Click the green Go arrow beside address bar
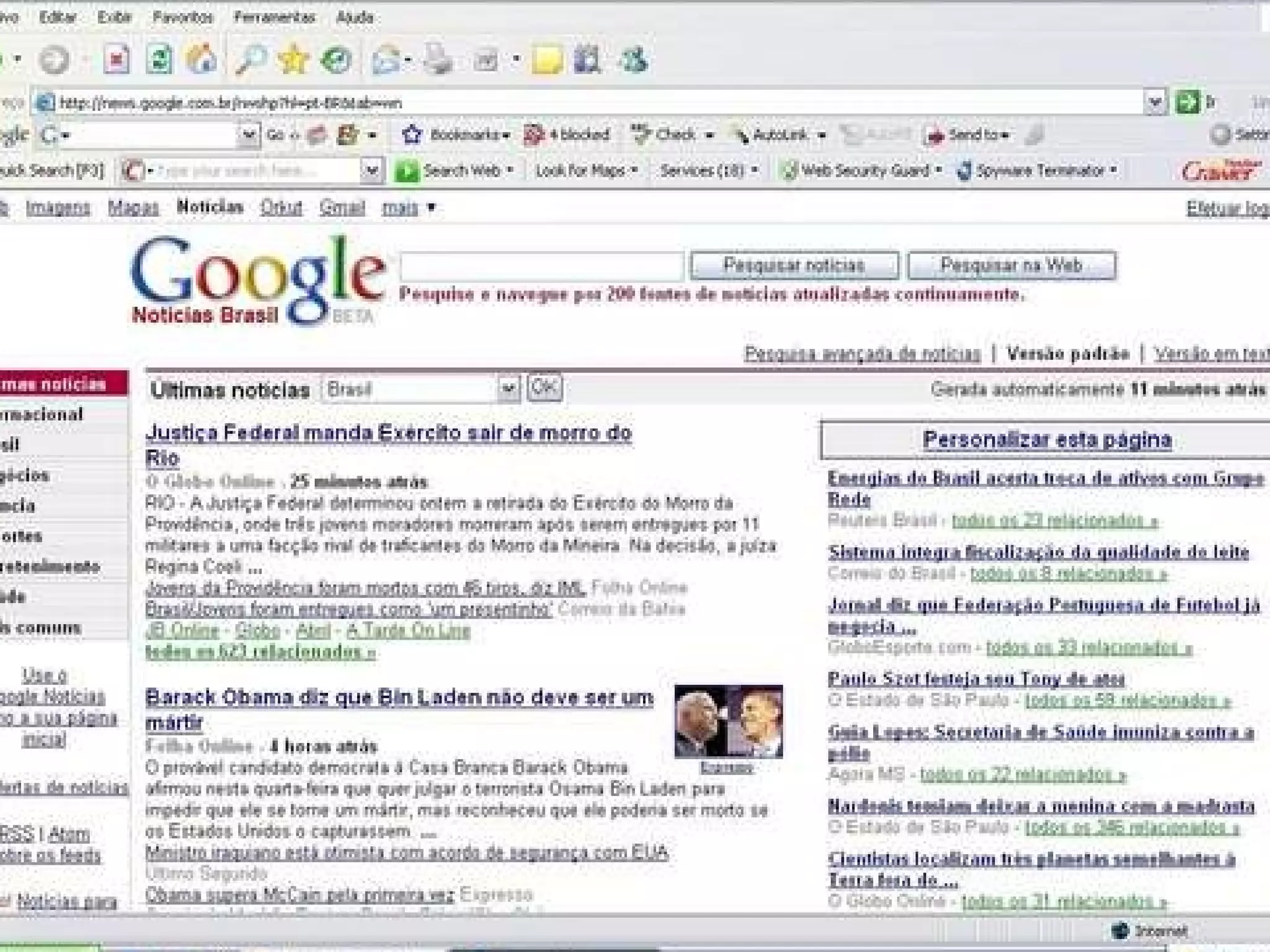The height and width of the screenshot is (952, 1270). pyautogui.click(x=1187, y=102)
